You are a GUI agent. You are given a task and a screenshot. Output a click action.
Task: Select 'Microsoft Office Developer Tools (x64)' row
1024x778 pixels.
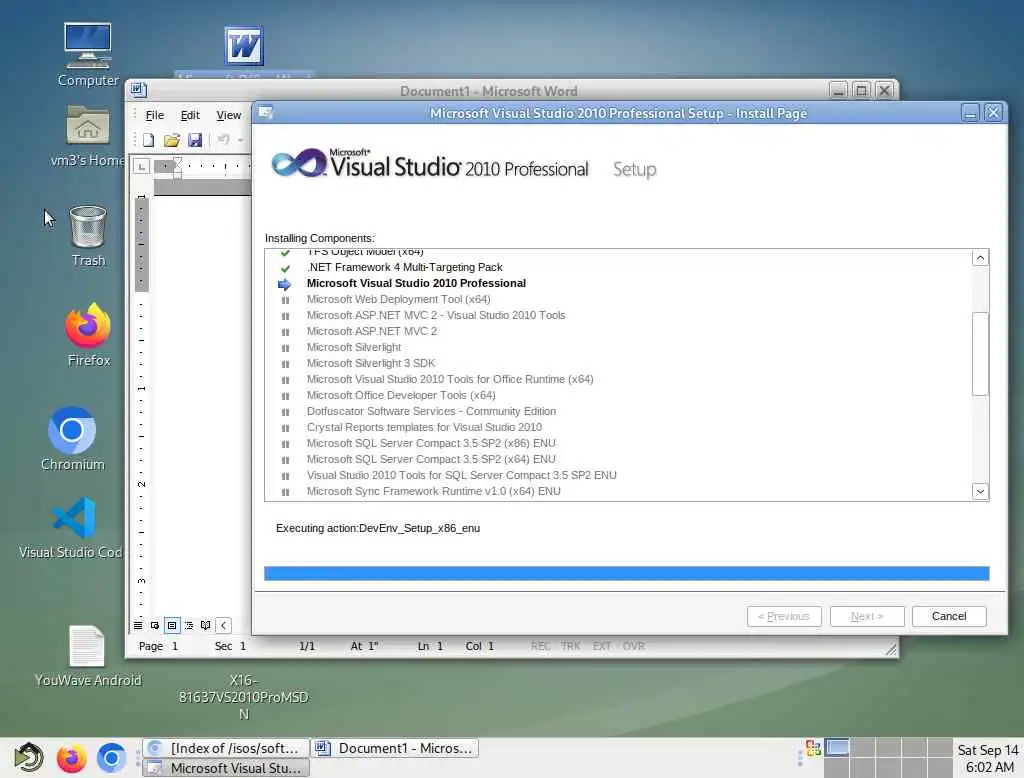click(x=618, y=395)
